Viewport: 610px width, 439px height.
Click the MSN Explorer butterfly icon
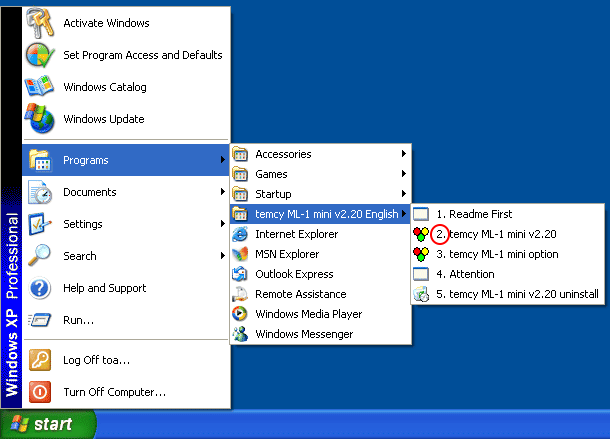coord(240,254)
